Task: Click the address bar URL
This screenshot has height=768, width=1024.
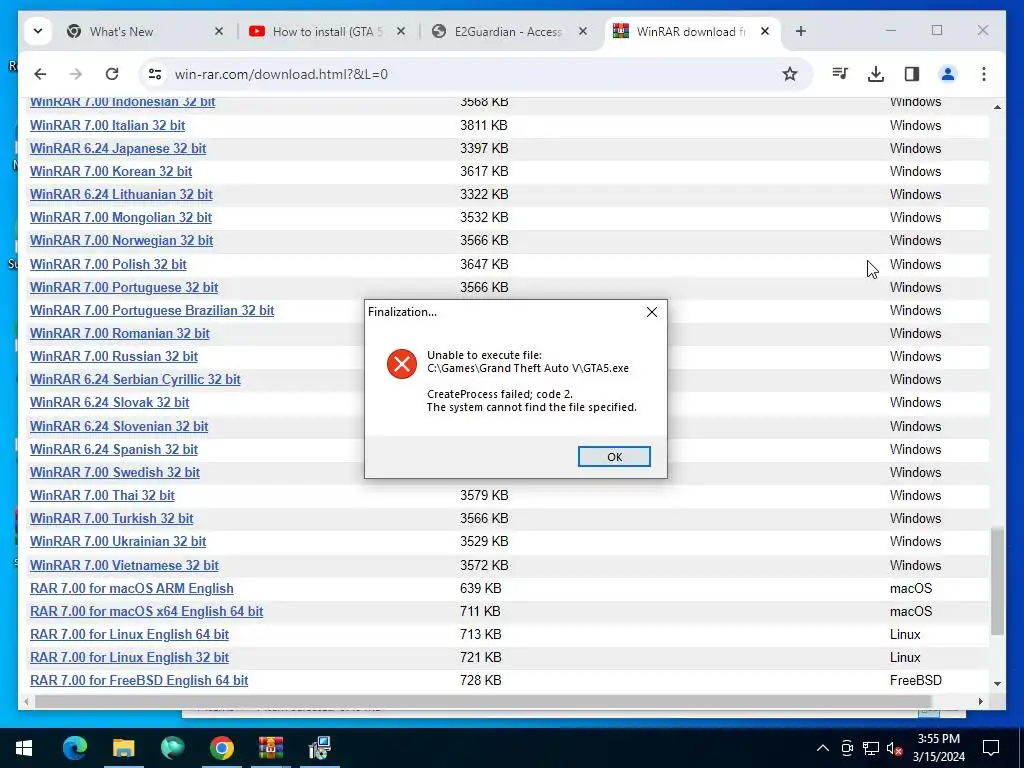Action: pyautogui.click(x=281, y=74)
